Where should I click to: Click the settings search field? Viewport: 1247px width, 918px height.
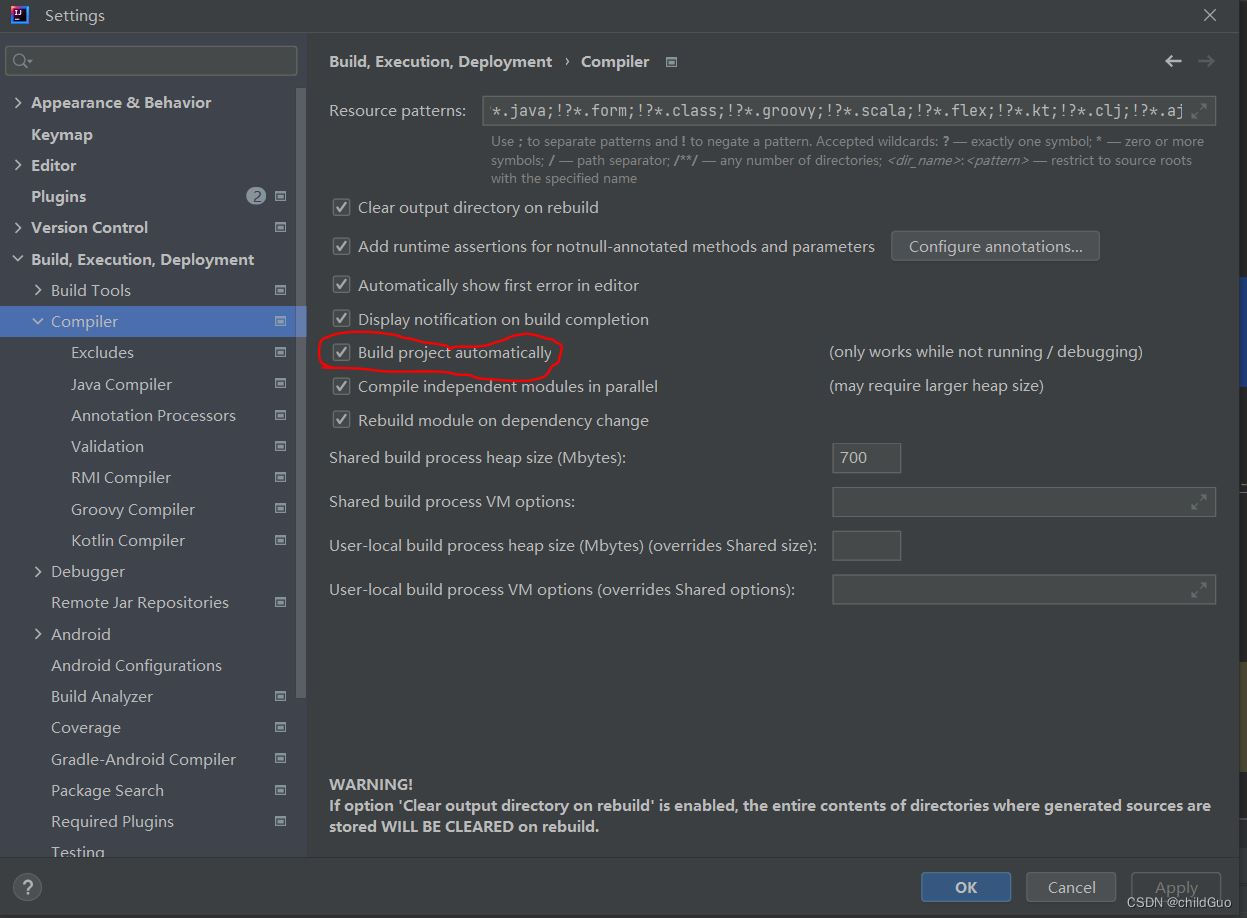[x=152, y=61]
